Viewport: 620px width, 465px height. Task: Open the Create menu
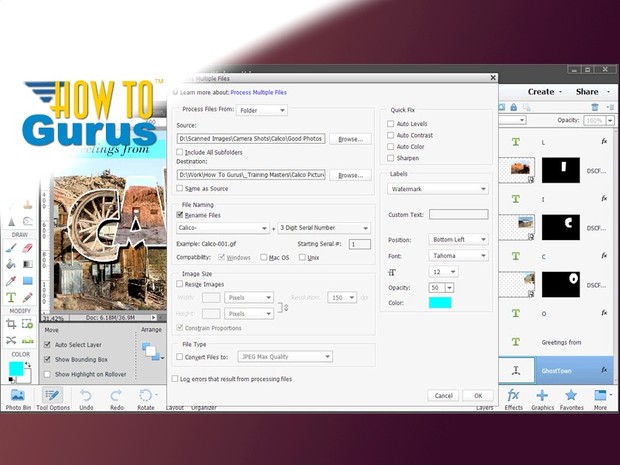tap(544, 92)
